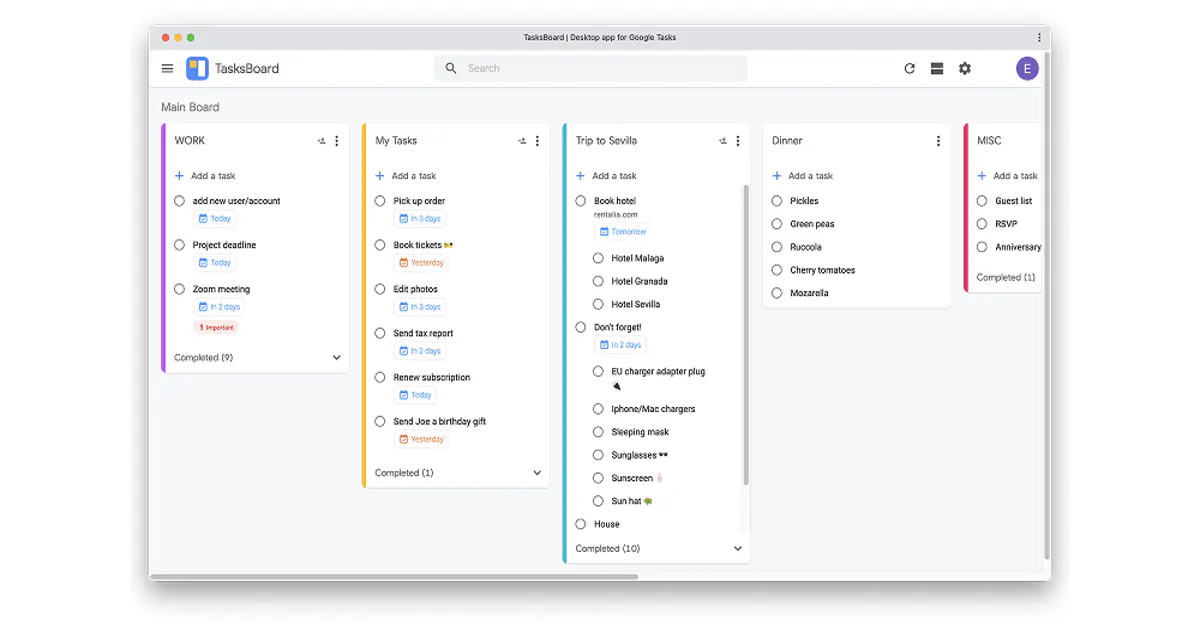Open three-dot menu of Dinner list
Image resolution: width=1200 pixels, height=630 pixels.
pos(938,141)
